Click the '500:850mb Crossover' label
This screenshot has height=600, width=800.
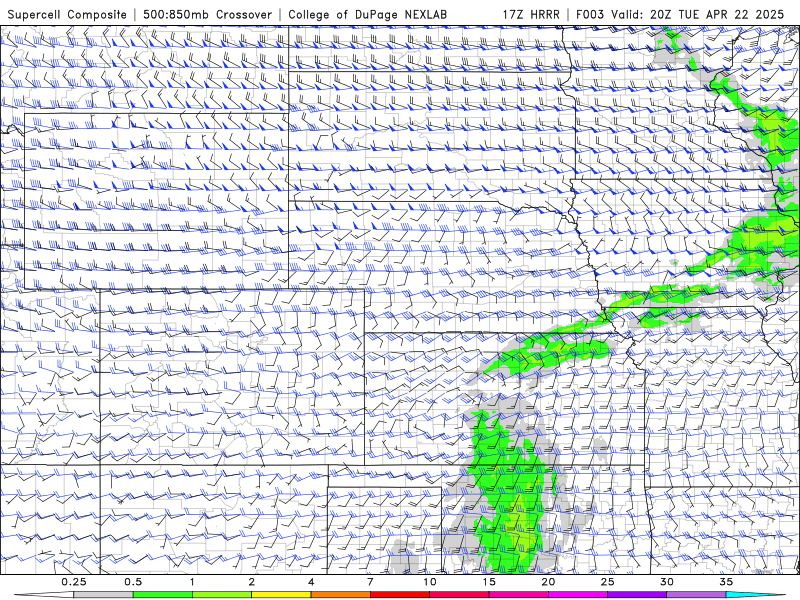207,14
